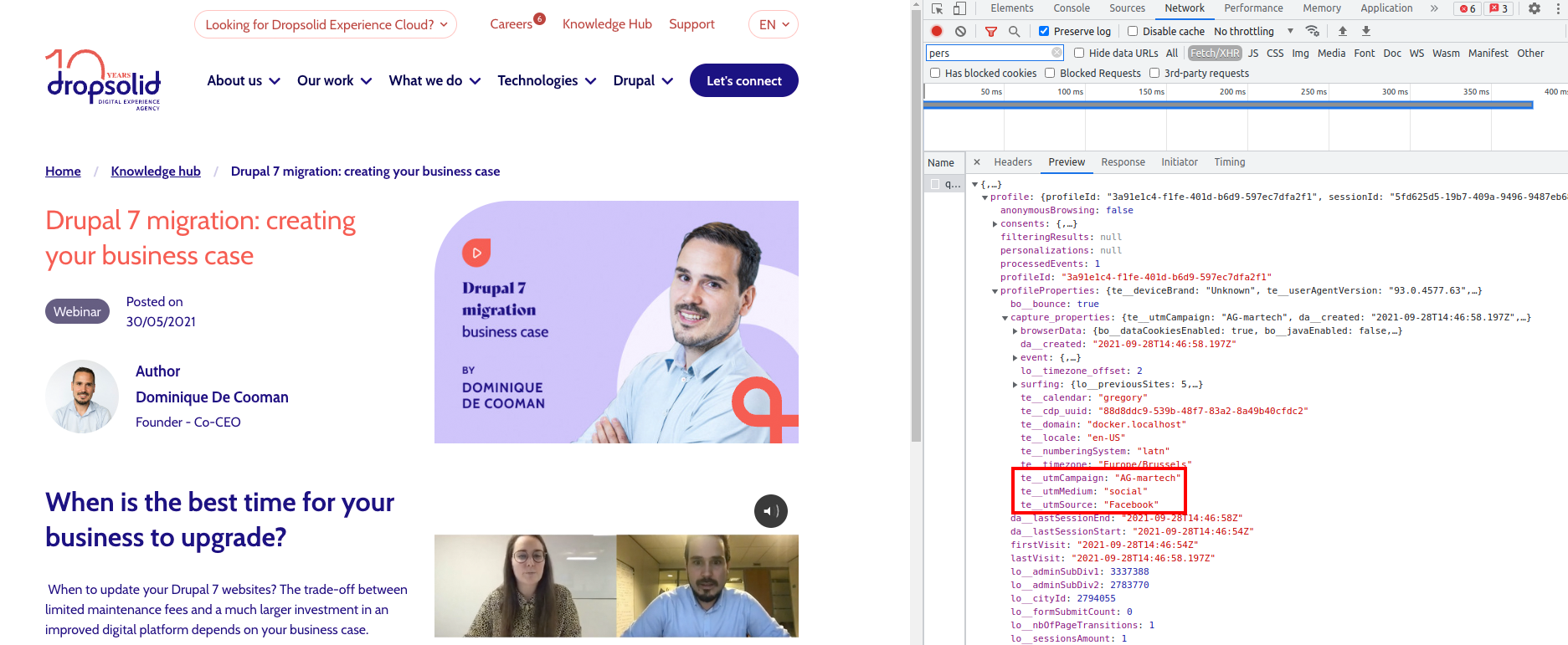Image resolution: width=1568 pixels, height=645 pixels.
Task: Click the webinar video thumbnail
Action: 616,586
